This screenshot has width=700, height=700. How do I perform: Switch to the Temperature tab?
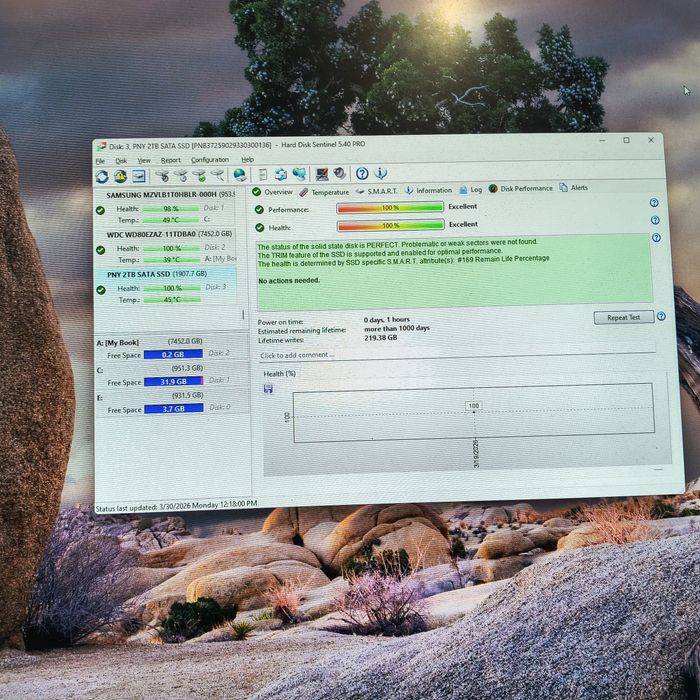point(324,192)
